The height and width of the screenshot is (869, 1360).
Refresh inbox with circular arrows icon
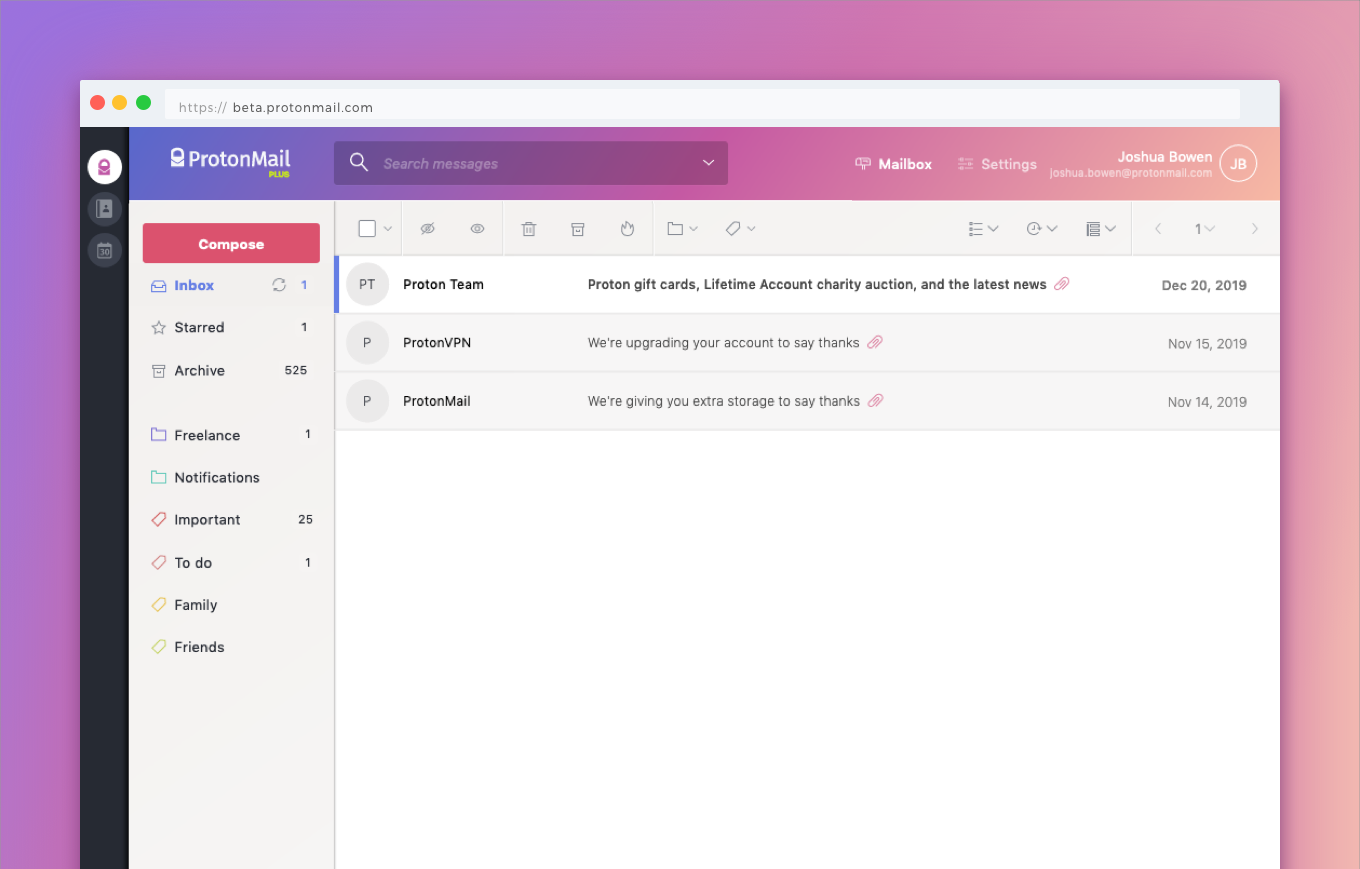[279, 285]
